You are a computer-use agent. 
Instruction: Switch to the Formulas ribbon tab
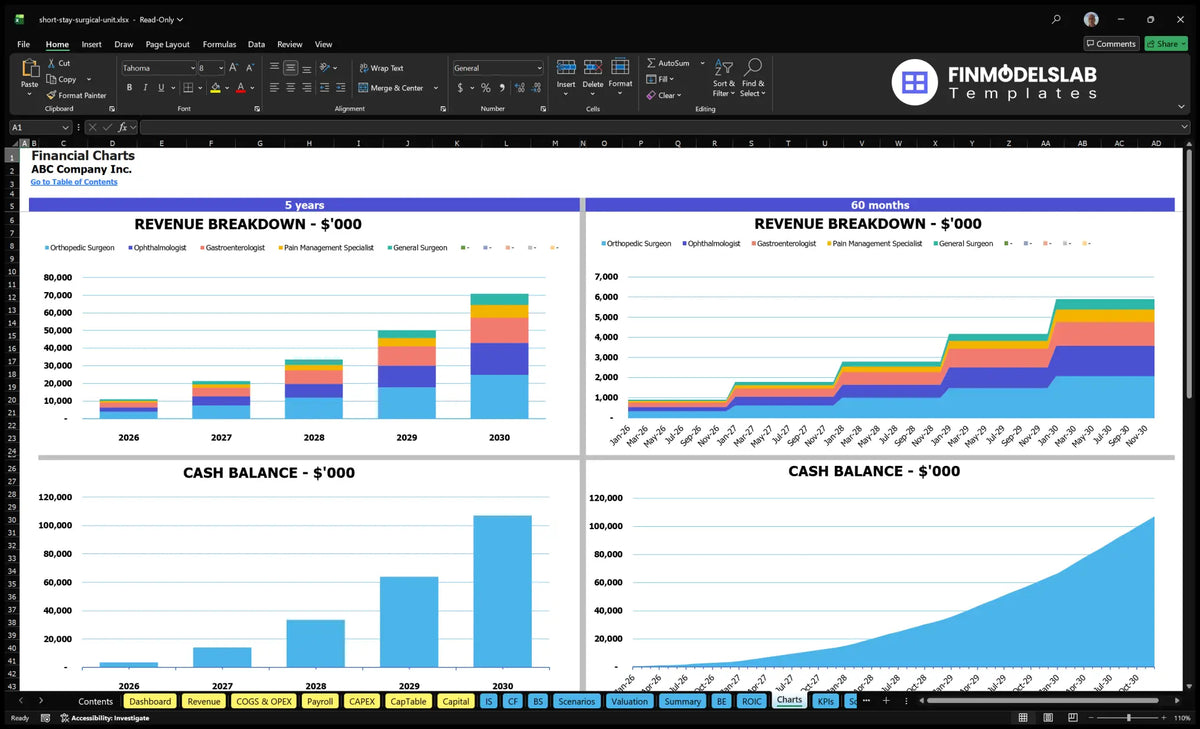pos(219,44)
